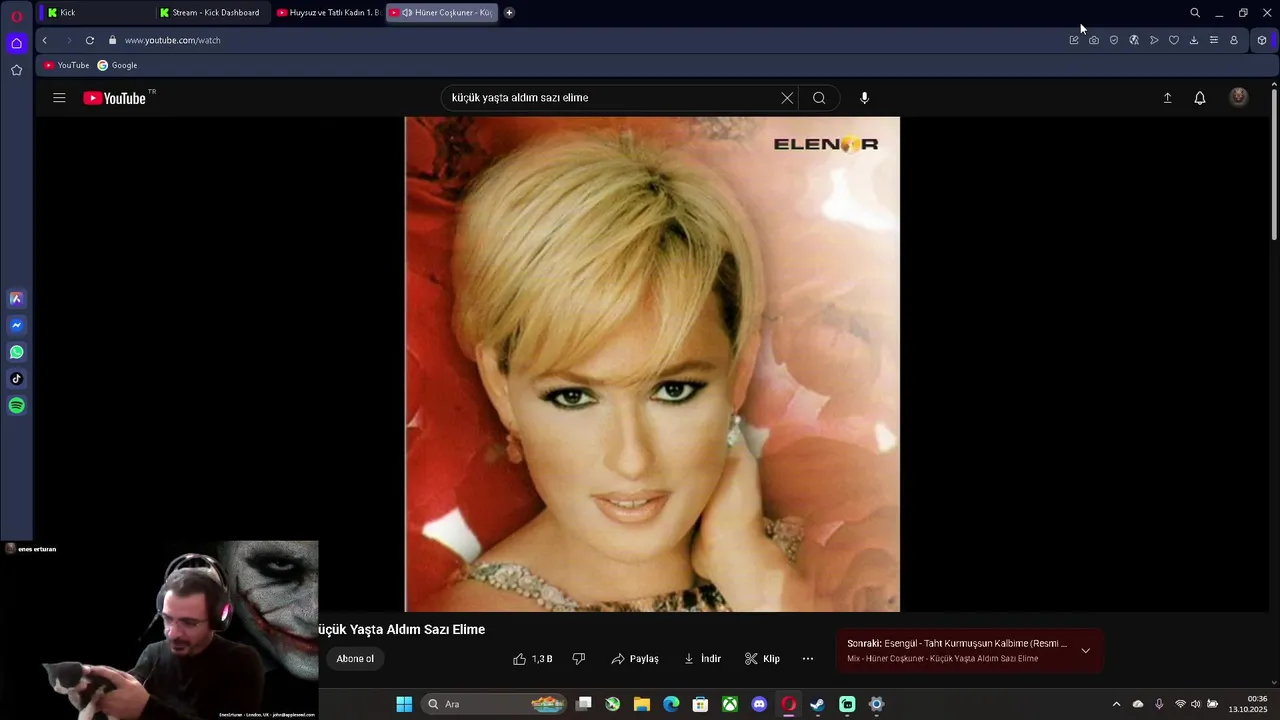This screenshot has width=1280, height=720.
Task: Open Opera snapshot camera tool
Action: [1094, 40]
